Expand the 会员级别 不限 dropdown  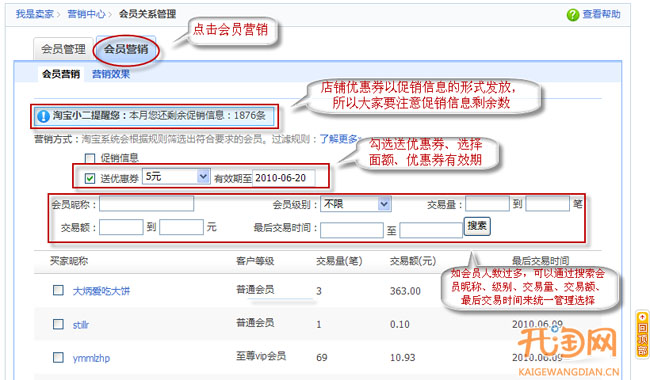point(355,204)
